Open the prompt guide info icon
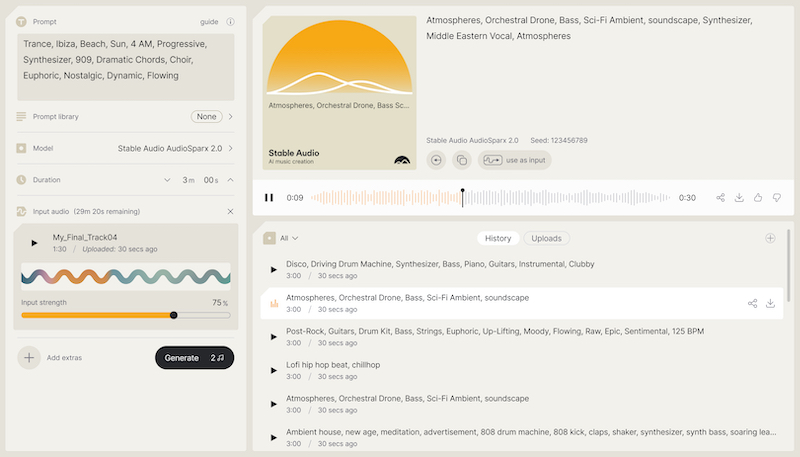 231,21
